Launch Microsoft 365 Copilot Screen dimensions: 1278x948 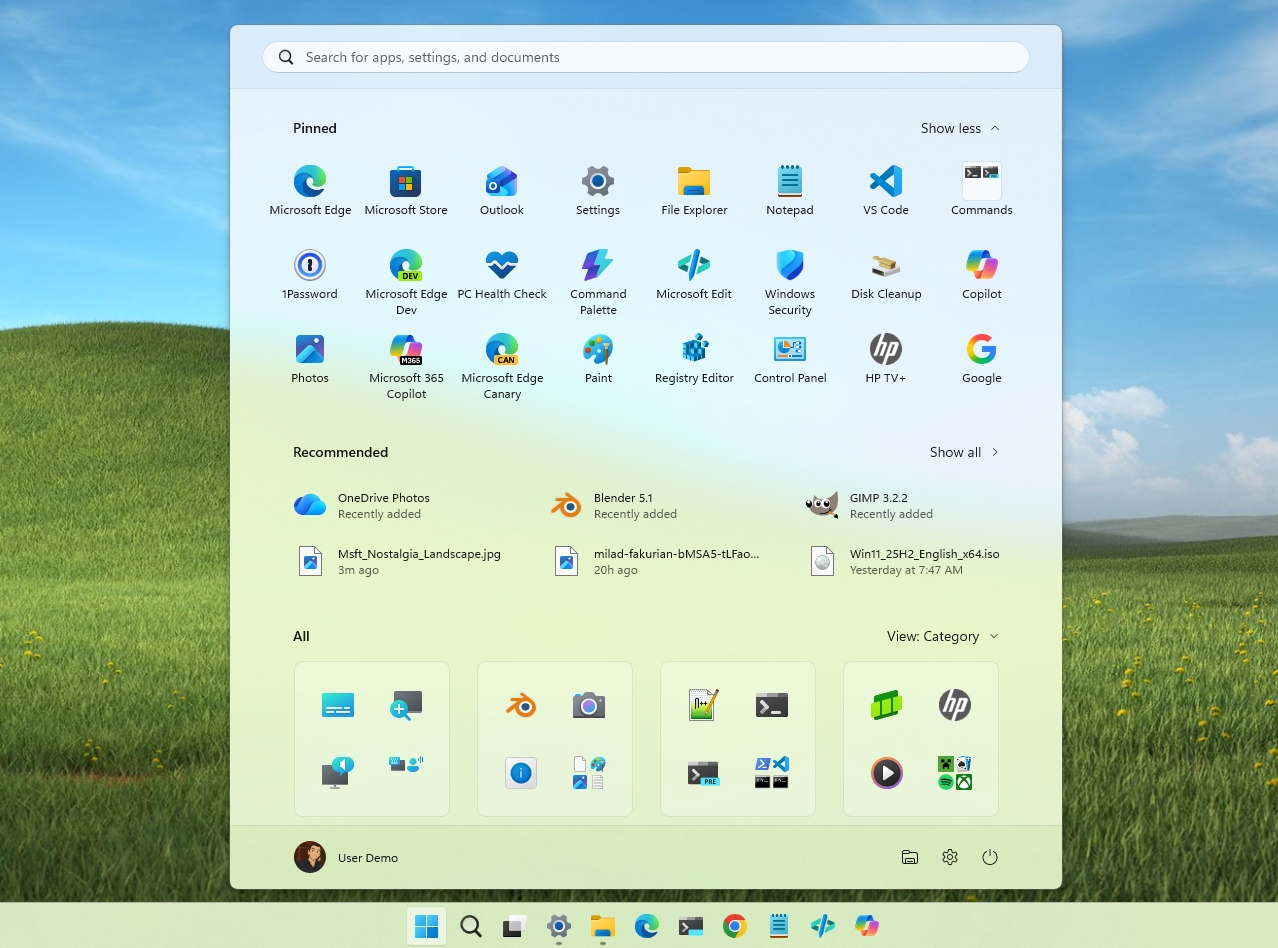click(405, 362)
